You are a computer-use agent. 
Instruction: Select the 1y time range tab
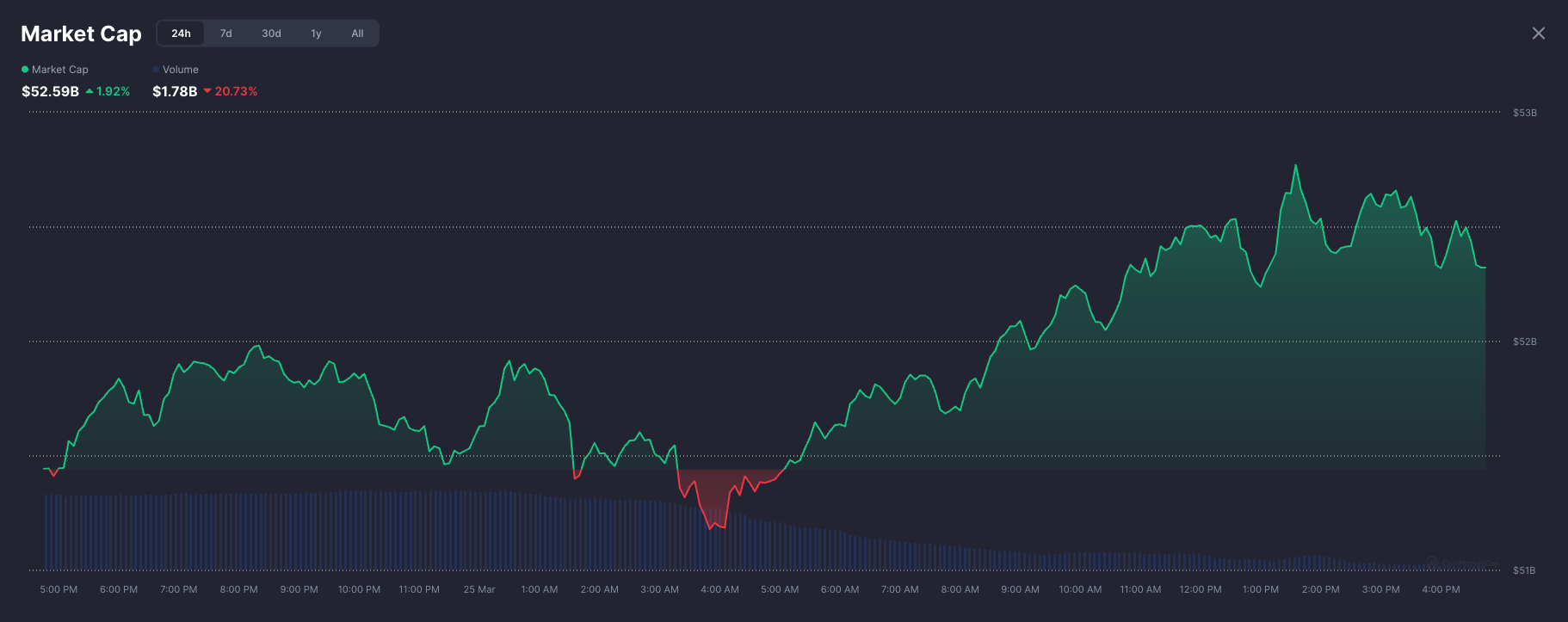pos(316,34)
